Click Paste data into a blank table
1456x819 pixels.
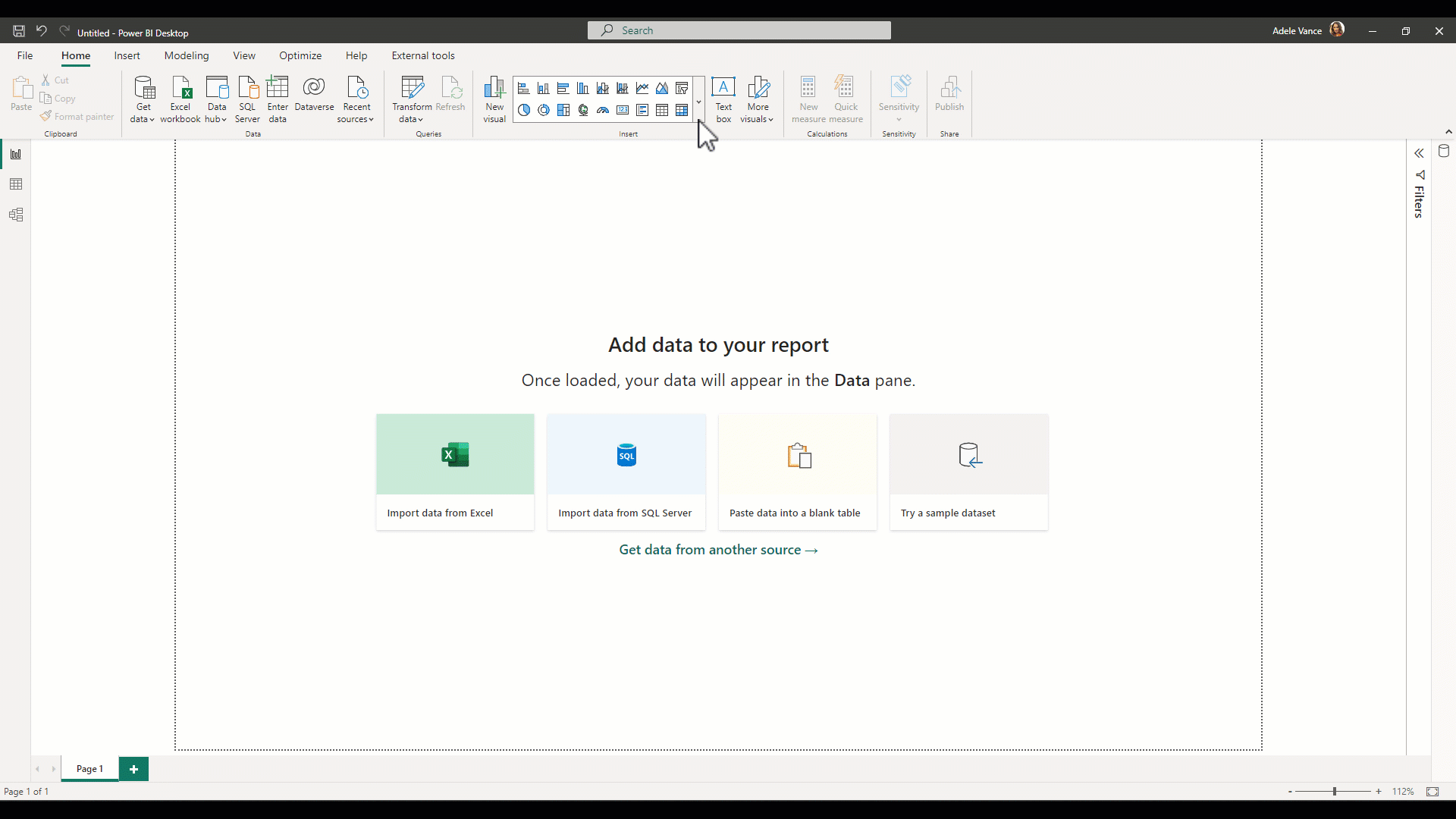click(798, 472)
